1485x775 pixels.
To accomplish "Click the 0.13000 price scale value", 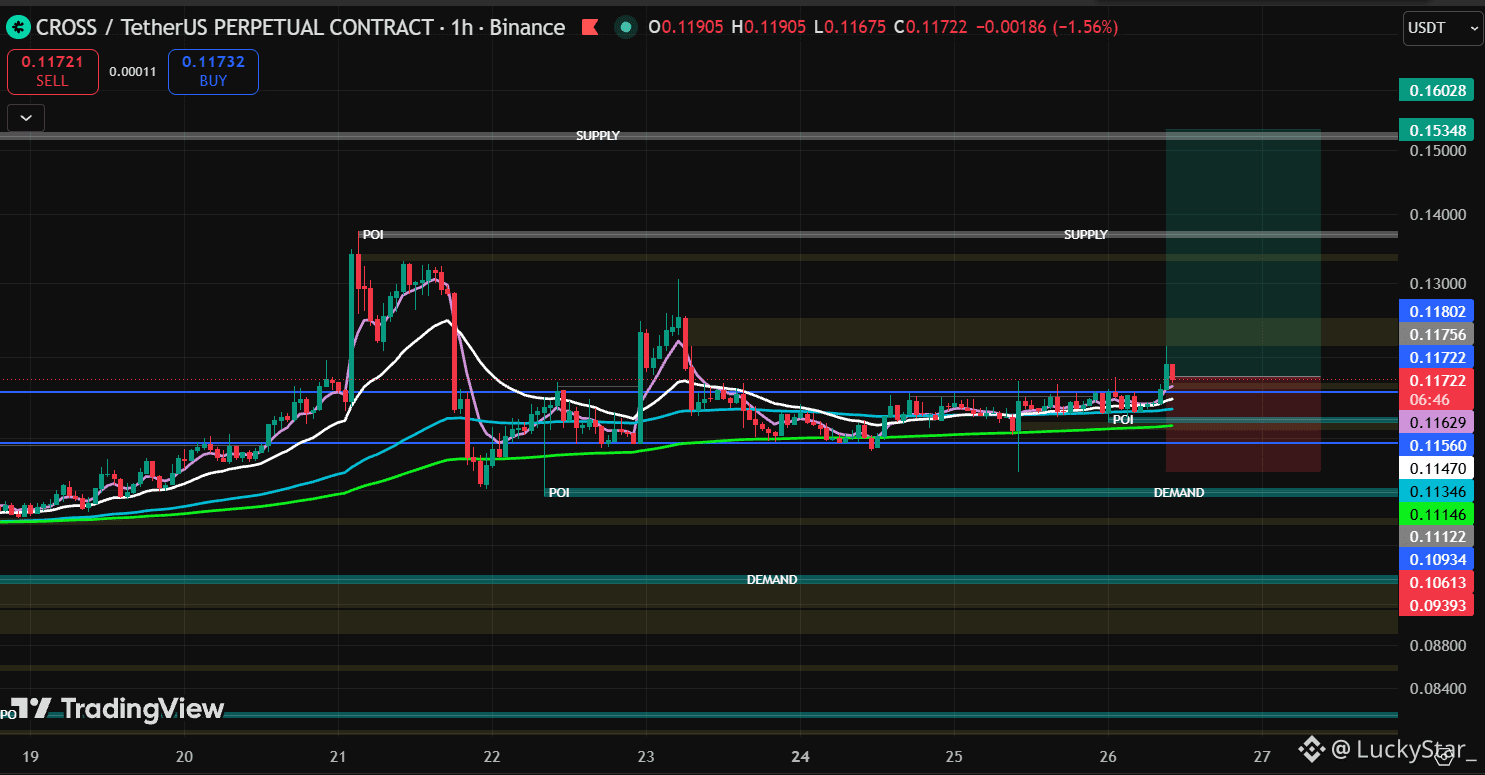I will [1437, 284].
